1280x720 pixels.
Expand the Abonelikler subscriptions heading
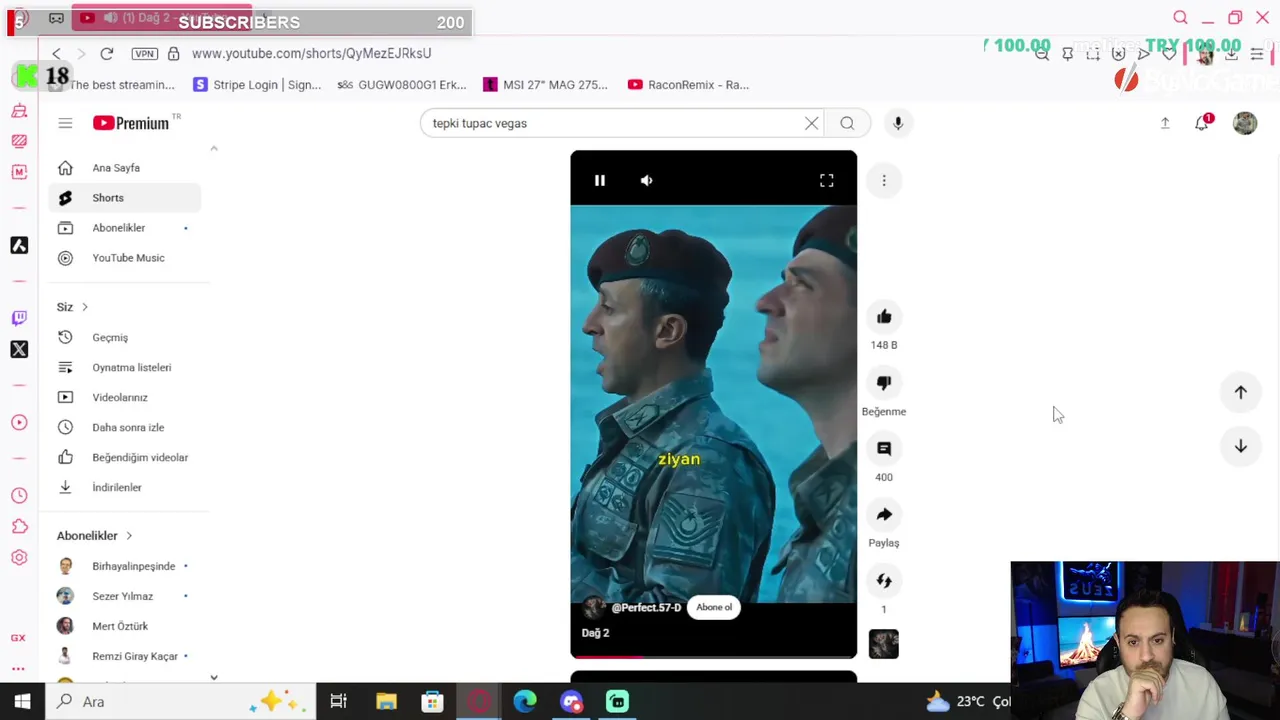(94, 536)
